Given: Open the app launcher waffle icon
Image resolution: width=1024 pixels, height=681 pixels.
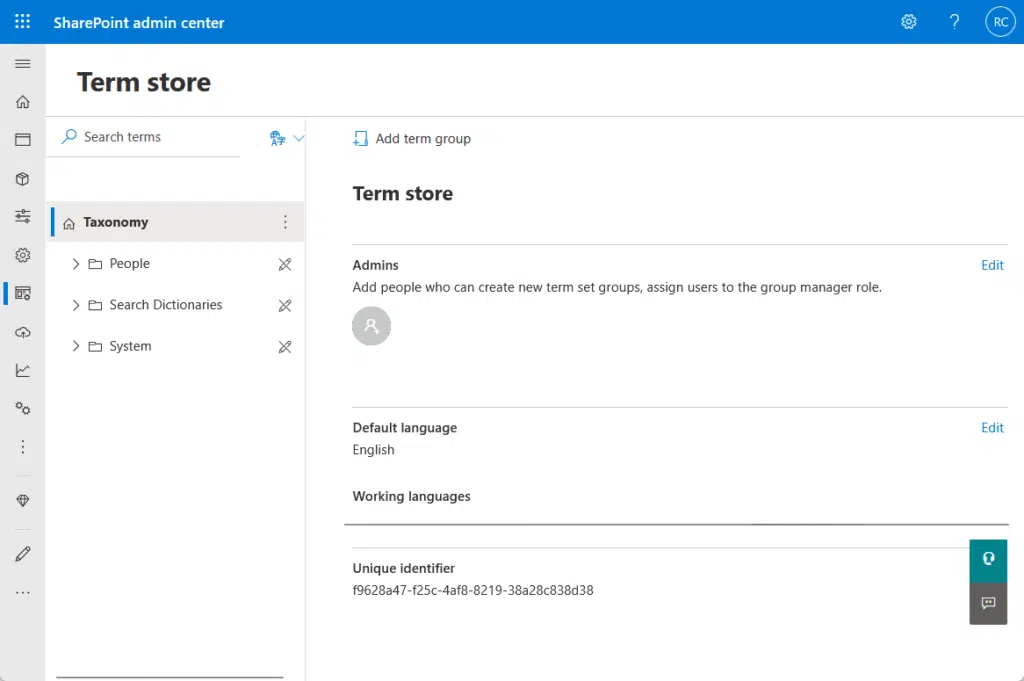Looking at the screenshot, I should coord(22,22).
